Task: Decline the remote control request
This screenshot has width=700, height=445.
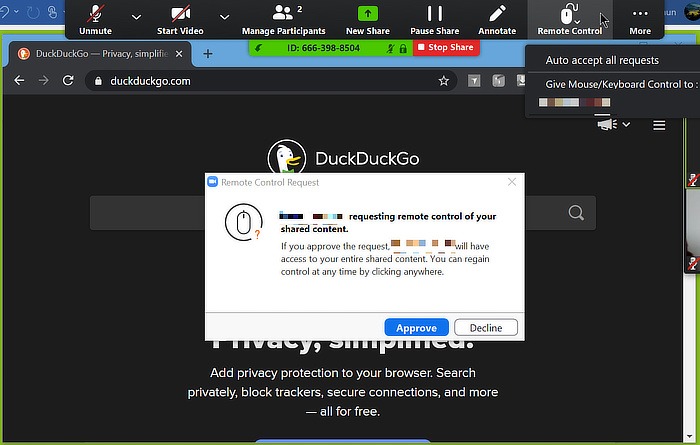Action: [x=486, y=328]
